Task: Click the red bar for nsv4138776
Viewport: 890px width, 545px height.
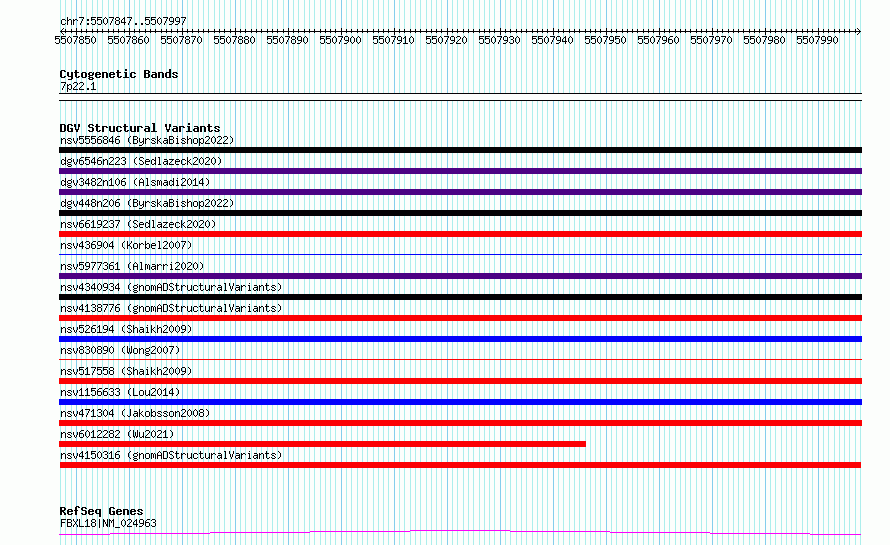Action: click(460, 318)
